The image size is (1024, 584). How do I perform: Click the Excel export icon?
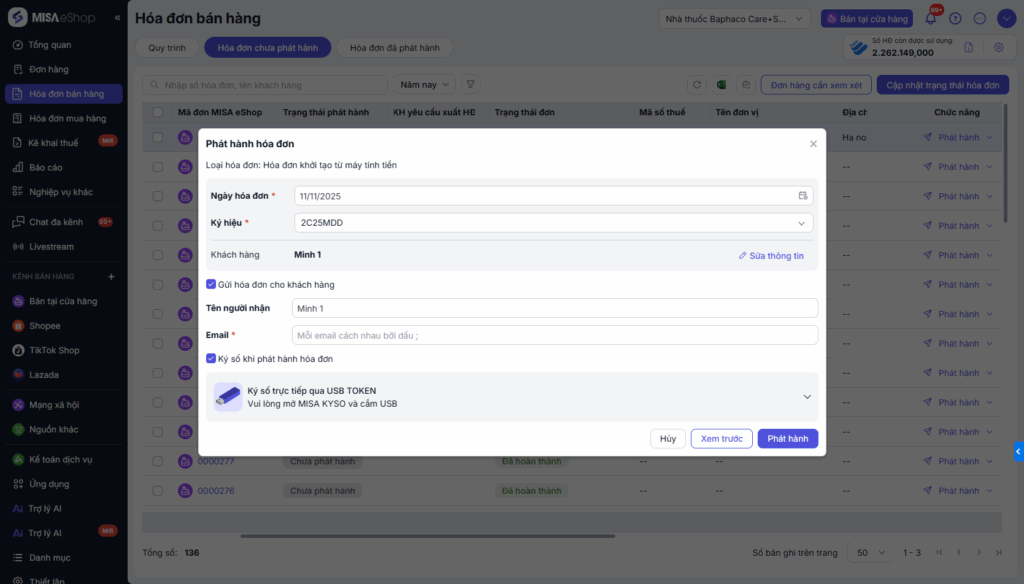720,85
